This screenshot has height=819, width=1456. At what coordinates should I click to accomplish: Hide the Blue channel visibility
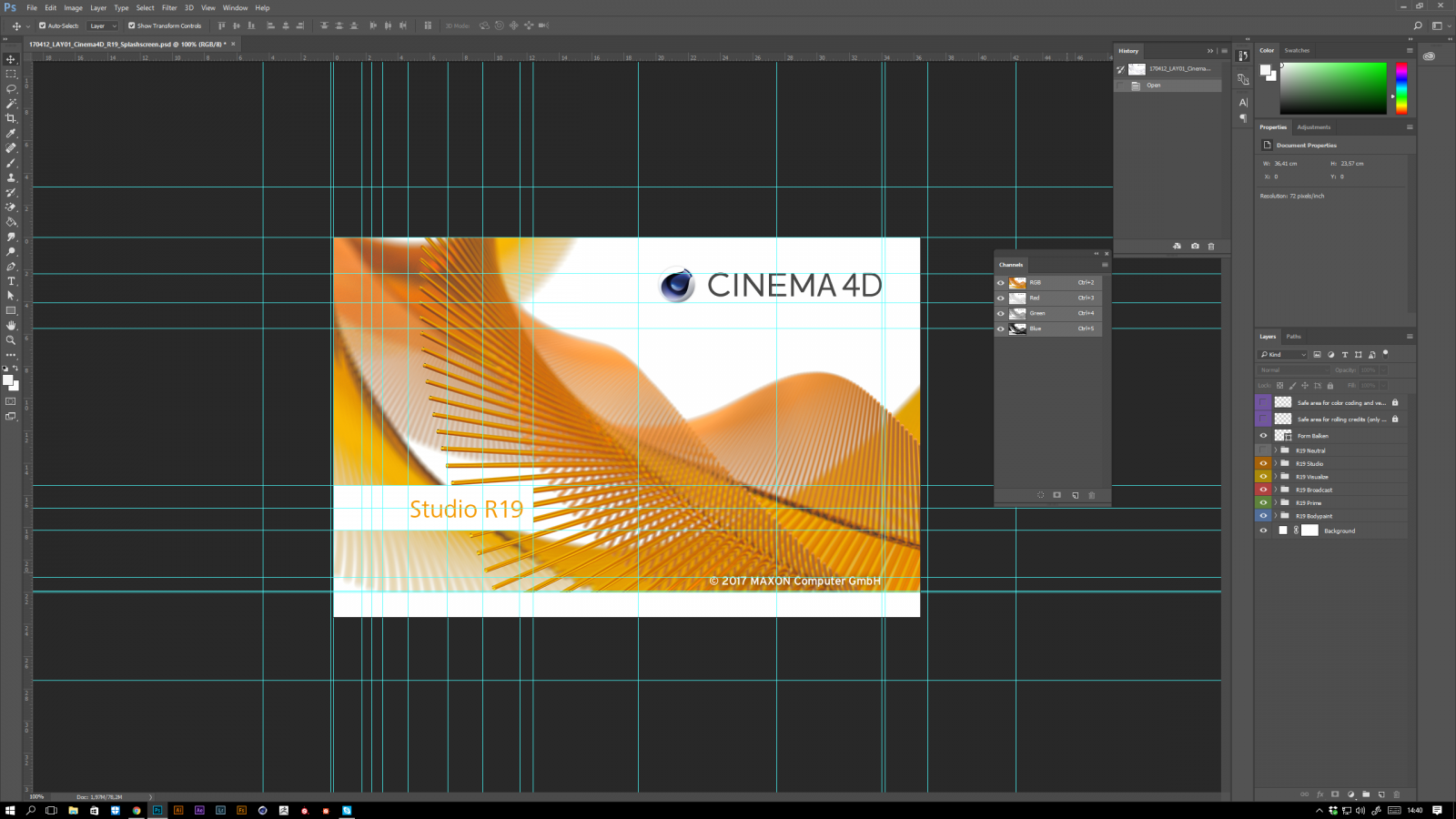[1001, 329]
